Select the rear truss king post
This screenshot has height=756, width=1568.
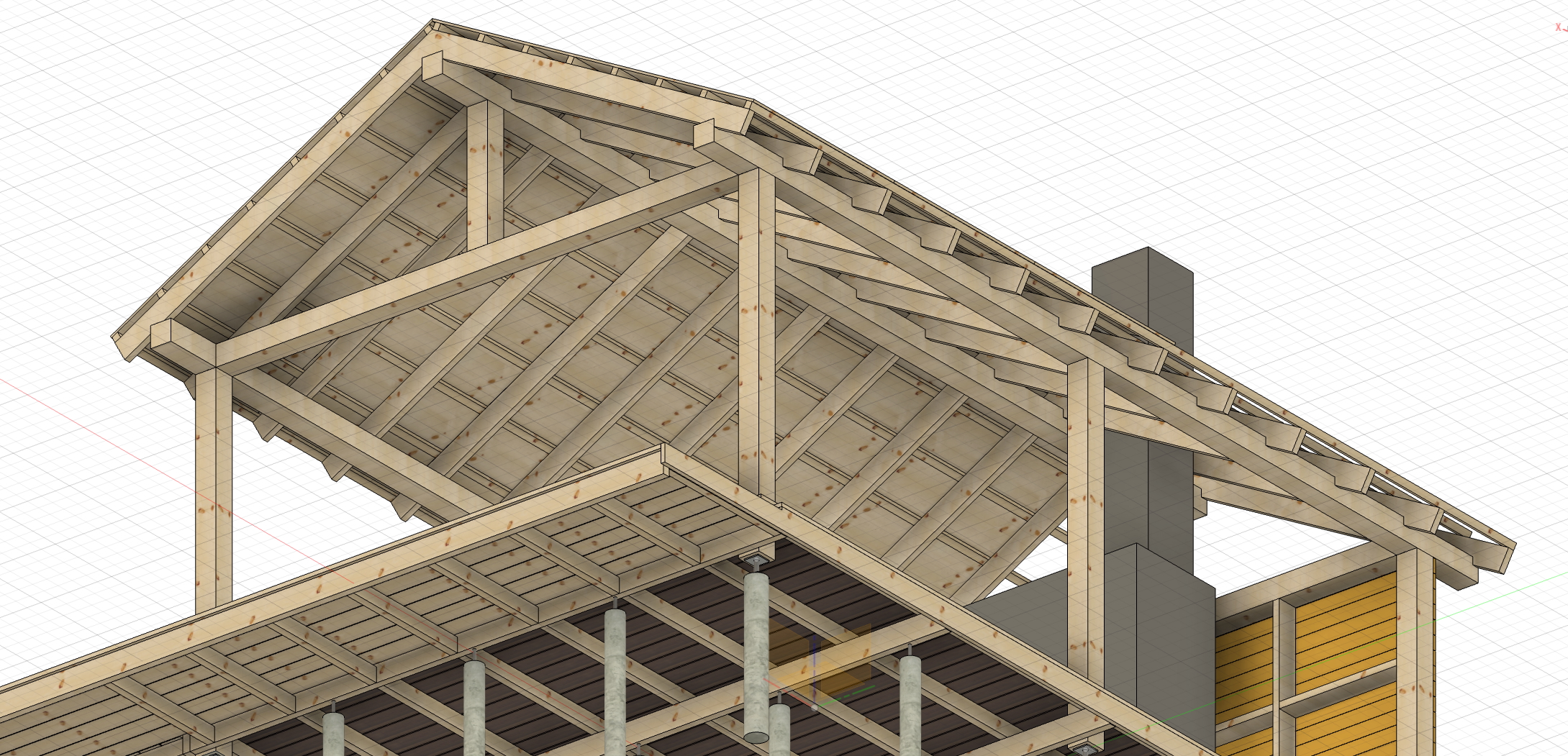tap(485, 173)
